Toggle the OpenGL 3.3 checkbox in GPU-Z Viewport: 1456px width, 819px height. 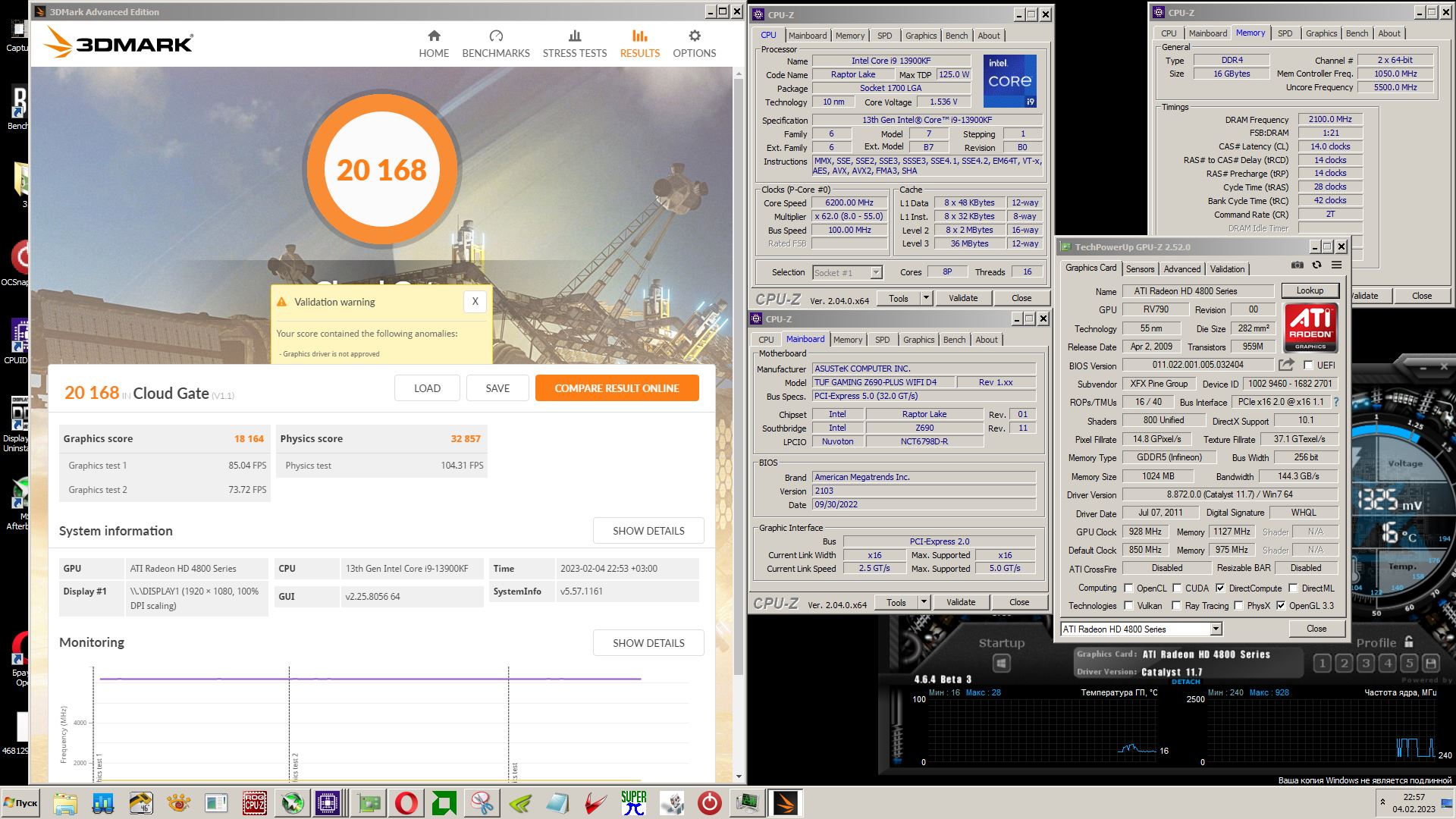(x=1281, y=605)
